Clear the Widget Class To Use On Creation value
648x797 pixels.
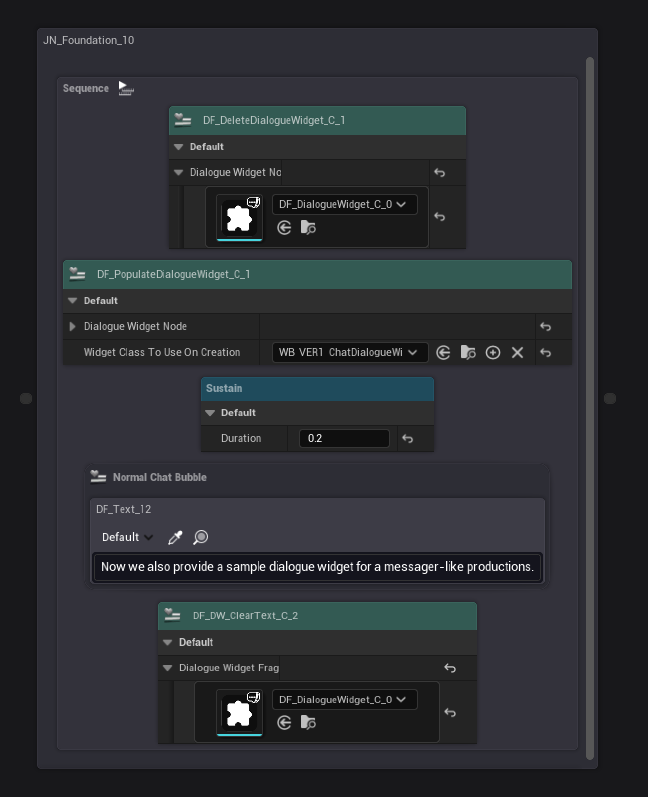point(517,353)
